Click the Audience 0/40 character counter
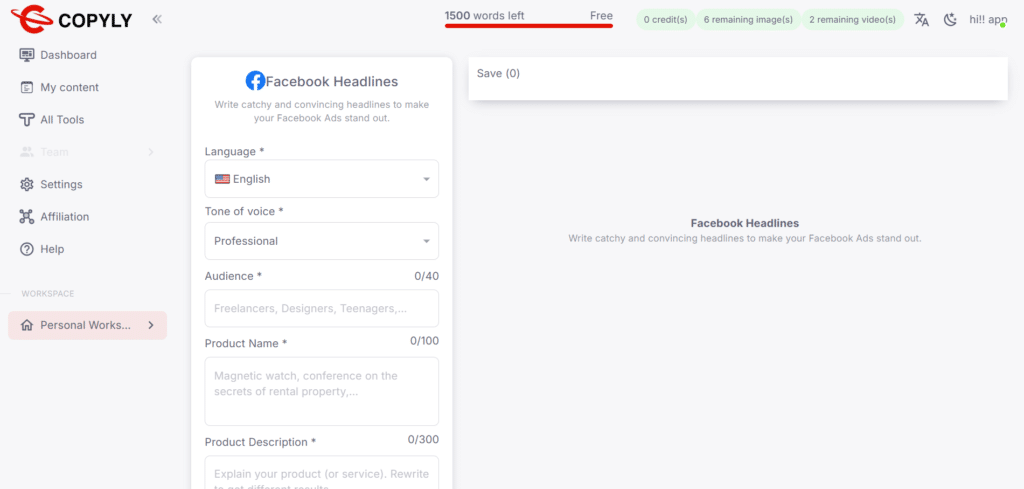Screen dimensions: 1024x489 coord(426,276)
